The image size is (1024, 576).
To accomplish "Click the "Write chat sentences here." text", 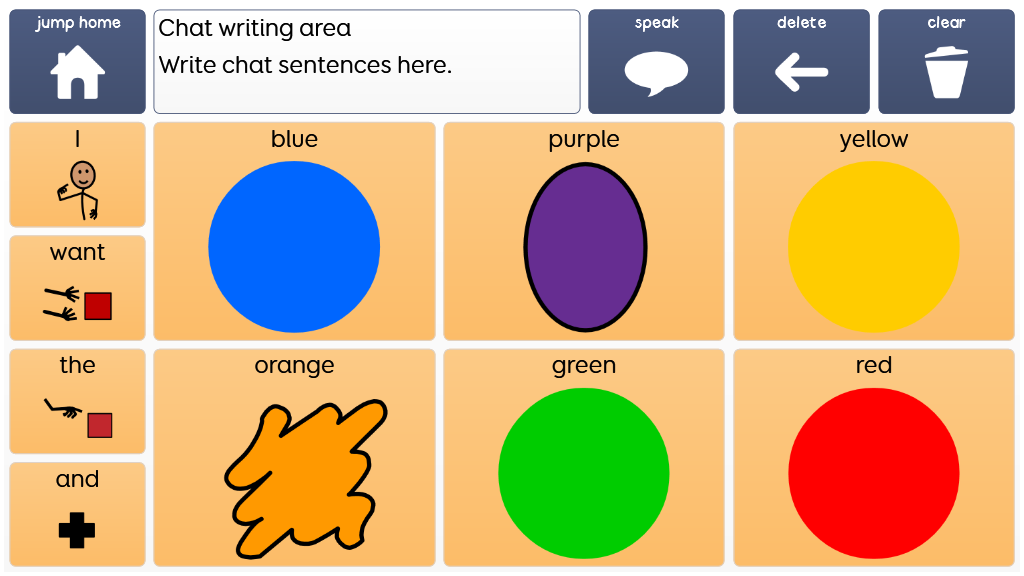I will tap(305, 65).
